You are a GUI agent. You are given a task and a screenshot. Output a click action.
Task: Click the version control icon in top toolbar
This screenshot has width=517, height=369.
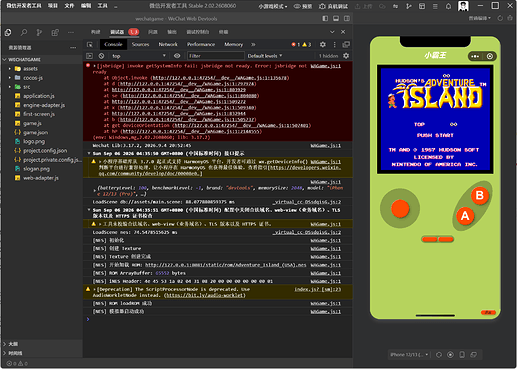coord(409,6)
